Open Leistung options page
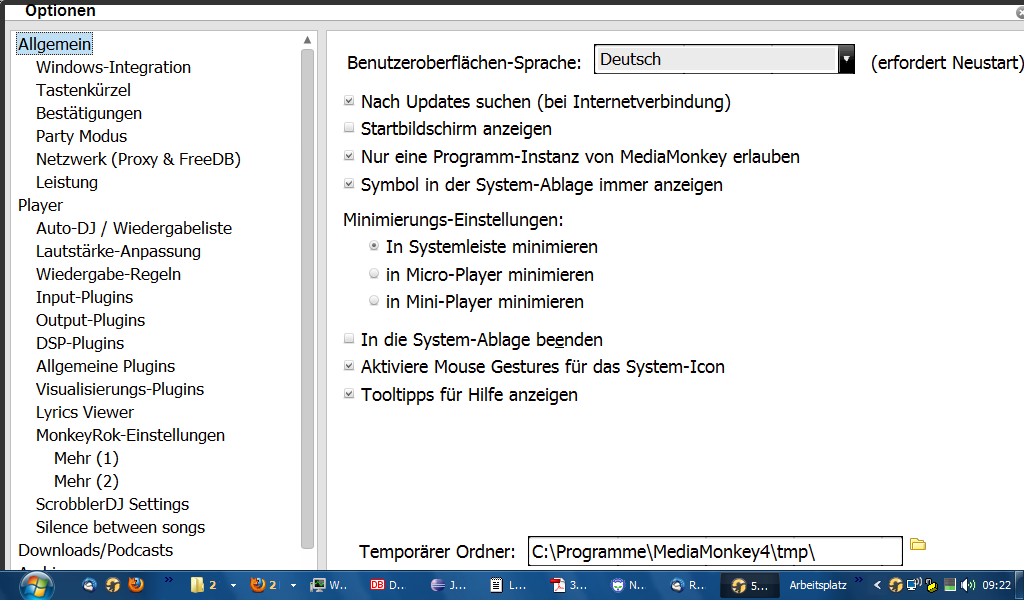1036x612 pixels. [x=67, y=182]
